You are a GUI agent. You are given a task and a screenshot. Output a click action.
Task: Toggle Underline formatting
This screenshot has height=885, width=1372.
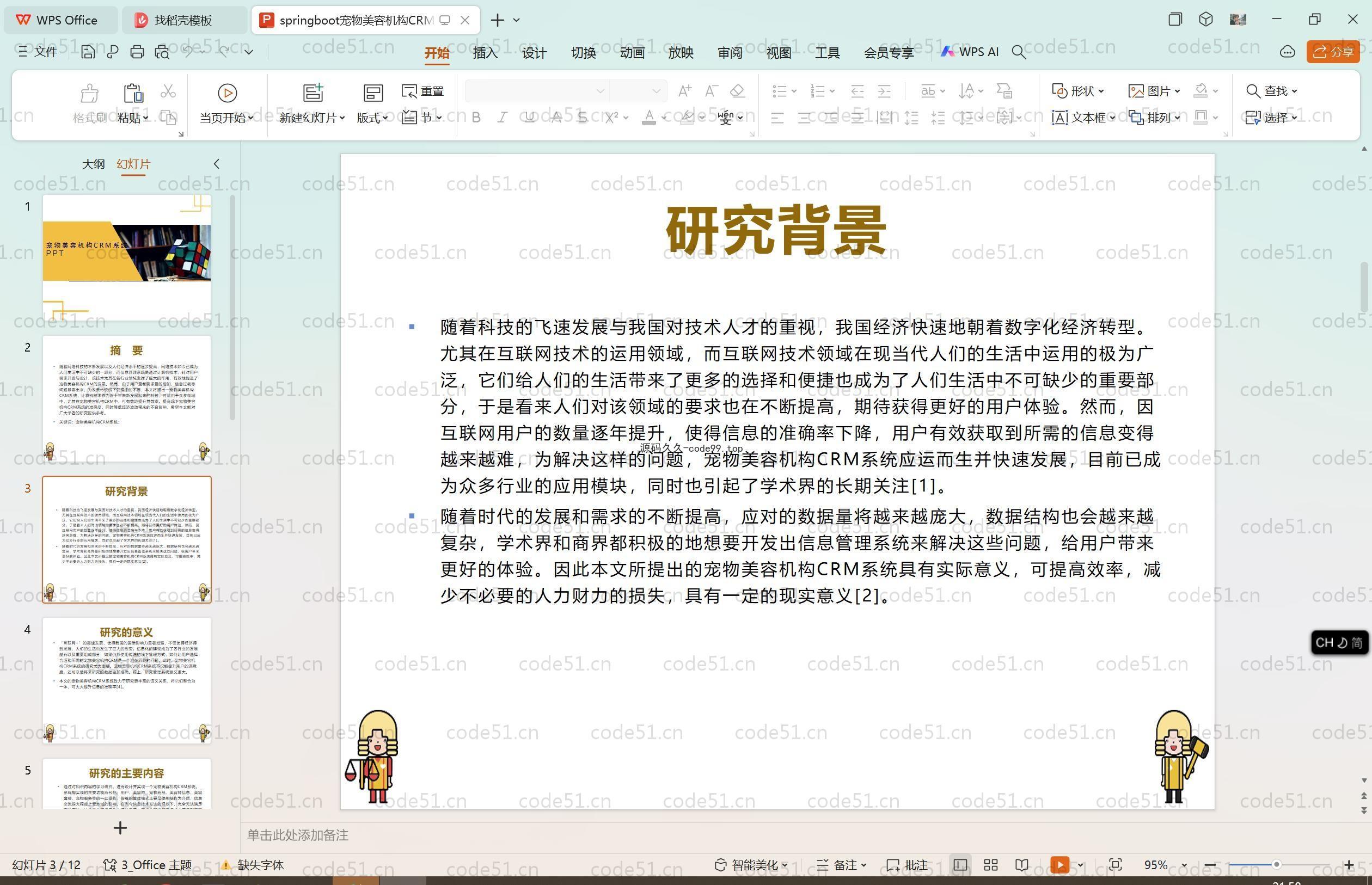(x=529, y=117)
